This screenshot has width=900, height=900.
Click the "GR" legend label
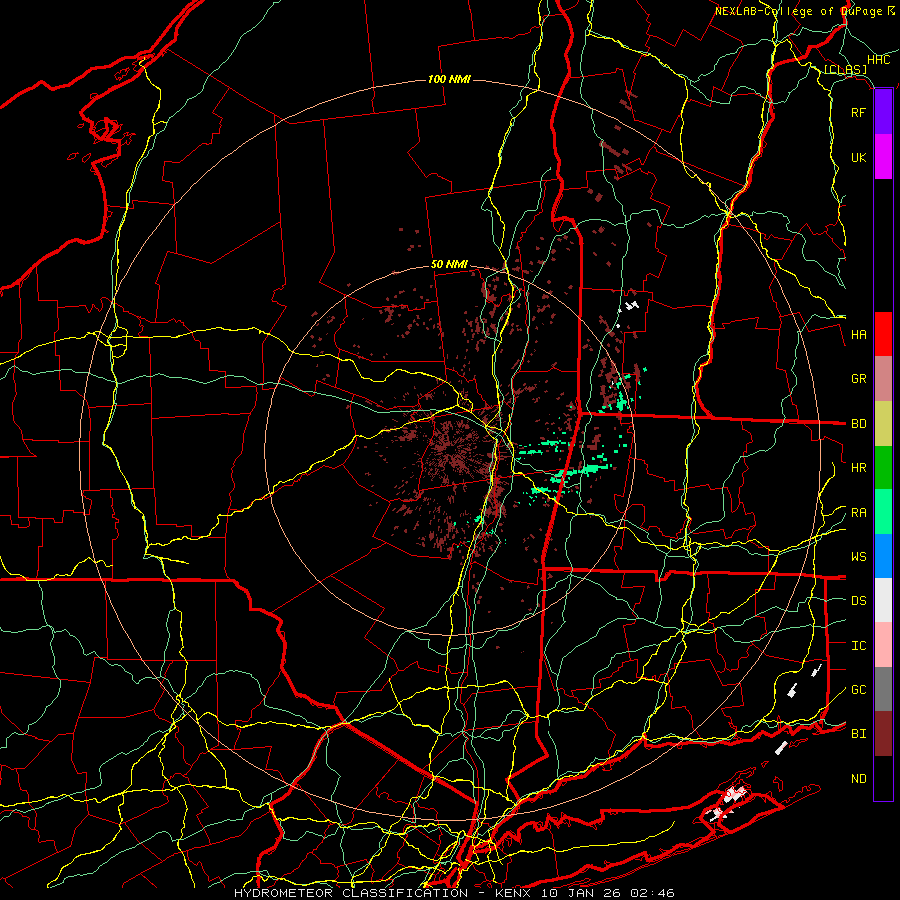pos(859,379)
